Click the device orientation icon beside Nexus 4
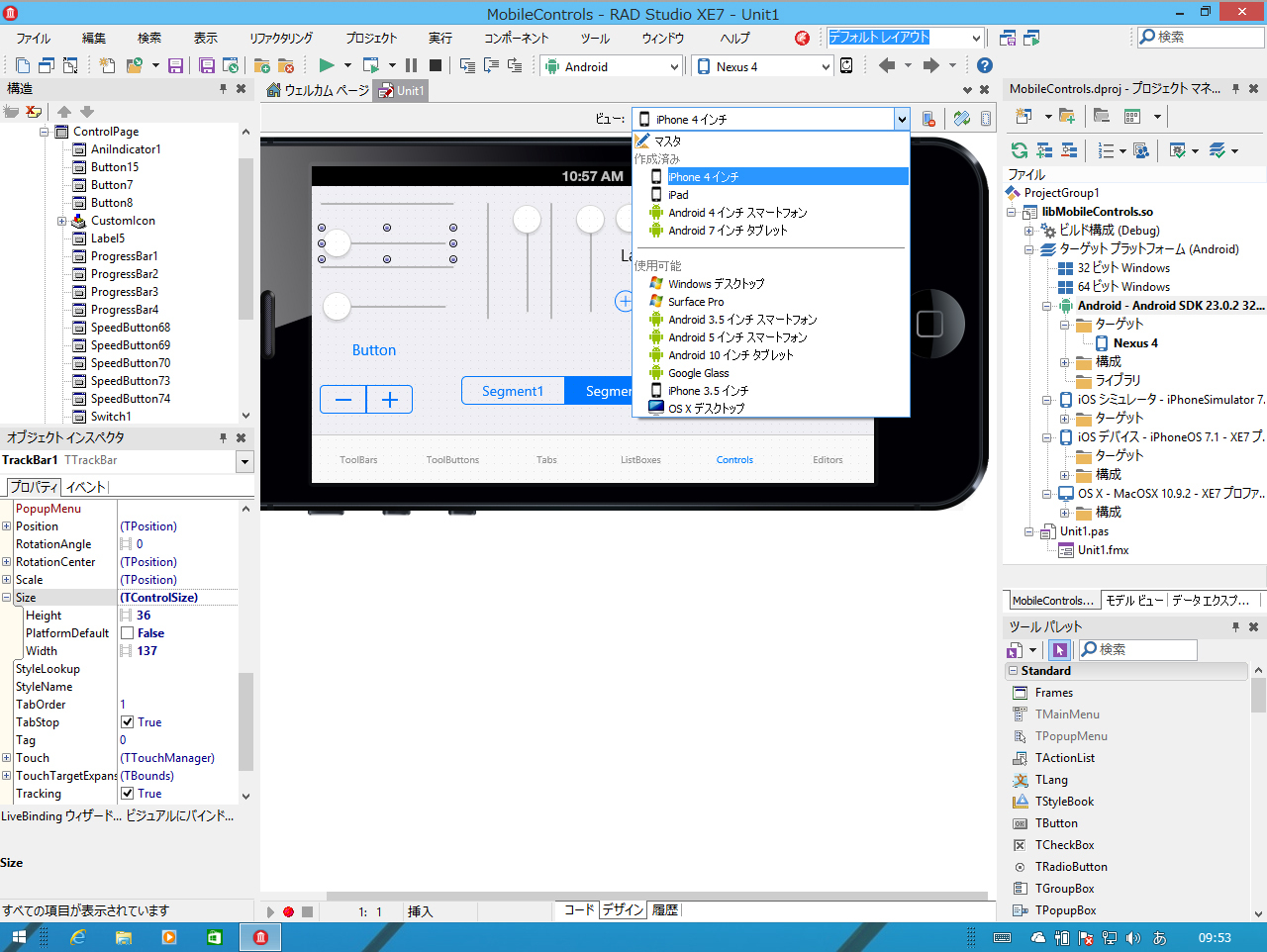1267x952 pixels. point(846,66)
